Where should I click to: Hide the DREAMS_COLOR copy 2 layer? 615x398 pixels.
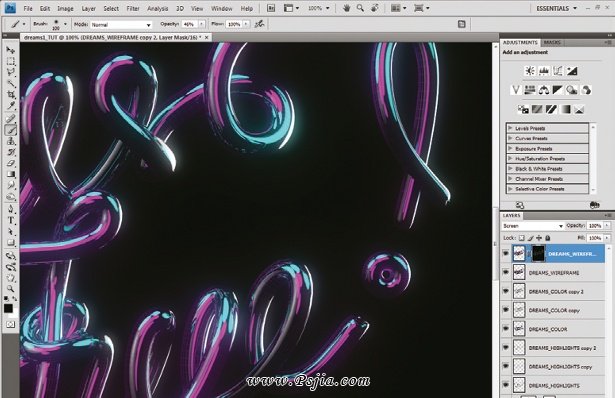coord(506,291)
